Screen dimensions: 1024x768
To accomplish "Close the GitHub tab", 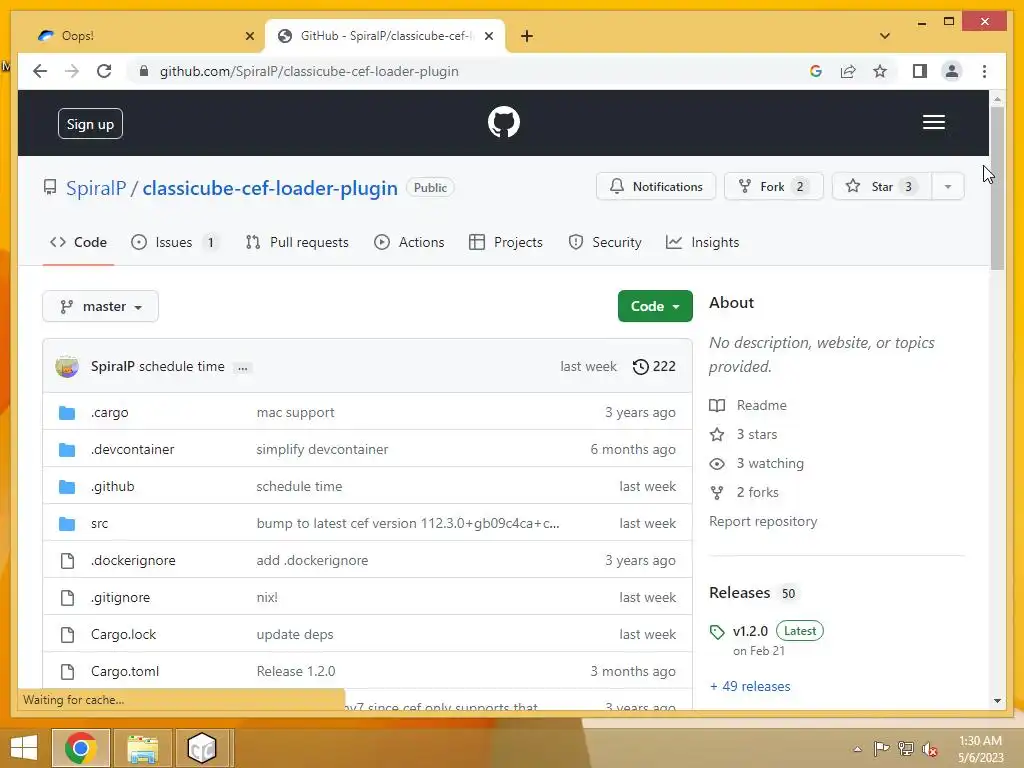I will point(488,36).
